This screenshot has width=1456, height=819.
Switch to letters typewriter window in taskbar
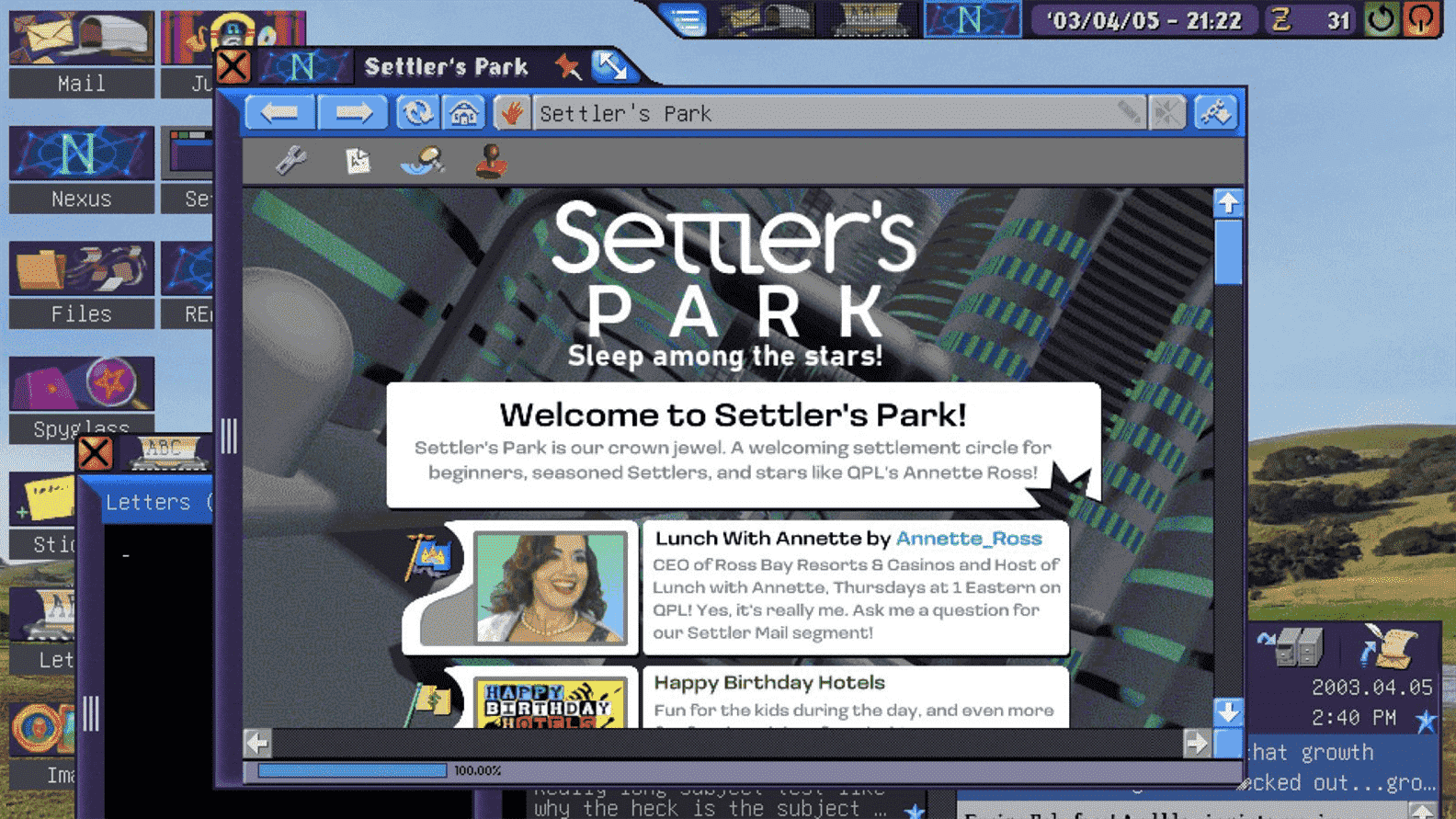click(x=870, y=19)
